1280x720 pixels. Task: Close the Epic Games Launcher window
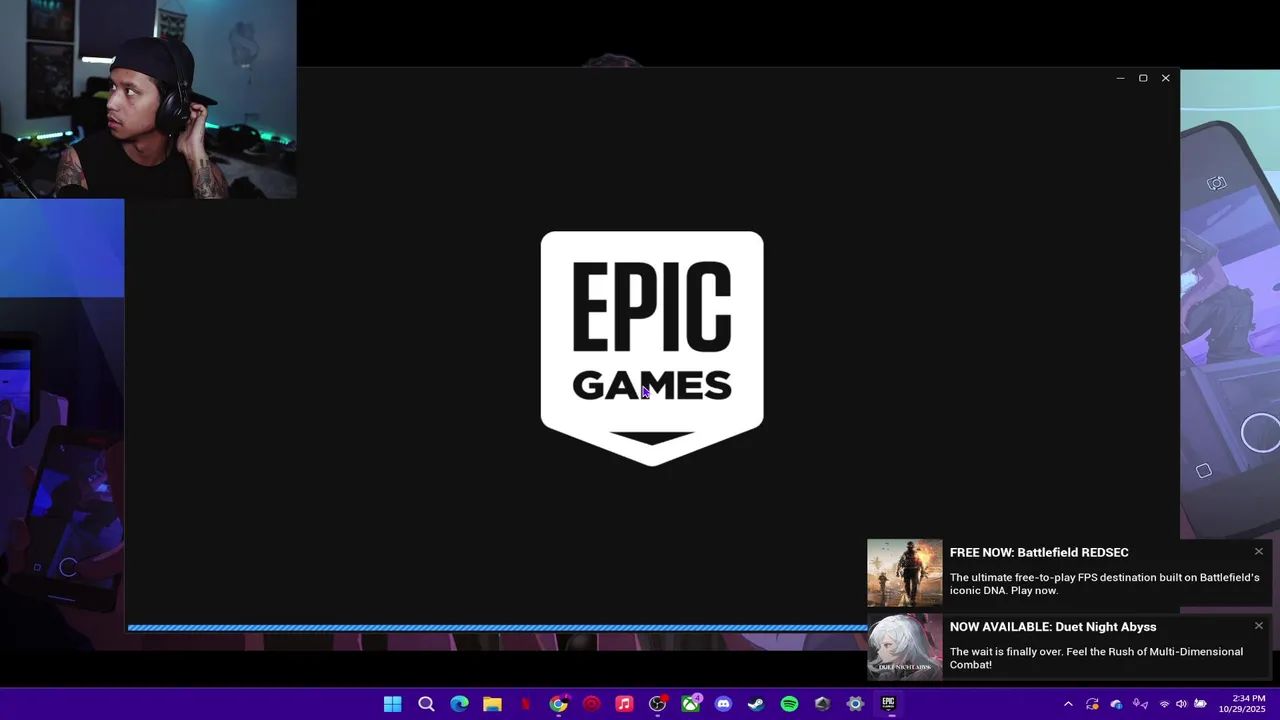pyautogui.click(x=1166, y=78)
